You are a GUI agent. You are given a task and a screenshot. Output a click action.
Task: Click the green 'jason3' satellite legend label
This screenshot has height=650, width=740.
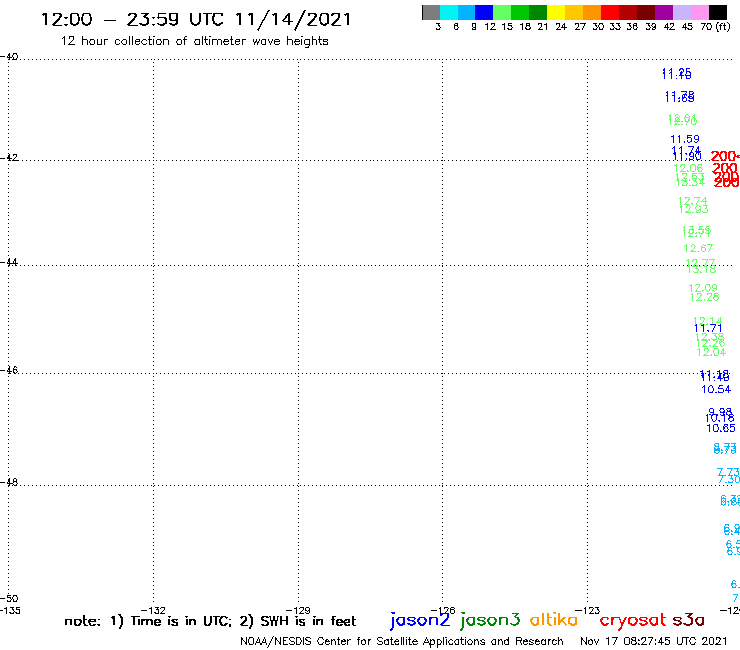tap(490, 620)
